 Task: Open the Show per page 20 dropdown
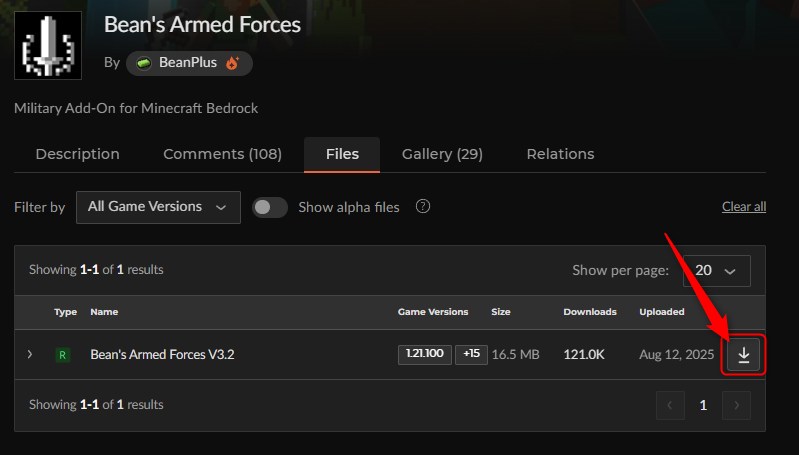(716, 271)
